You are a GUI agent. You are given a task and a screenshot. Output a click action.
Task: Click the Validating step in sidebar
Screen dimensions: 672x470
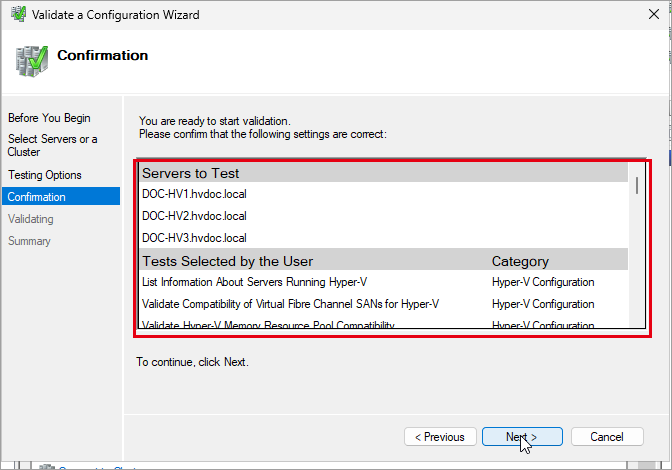30,219
